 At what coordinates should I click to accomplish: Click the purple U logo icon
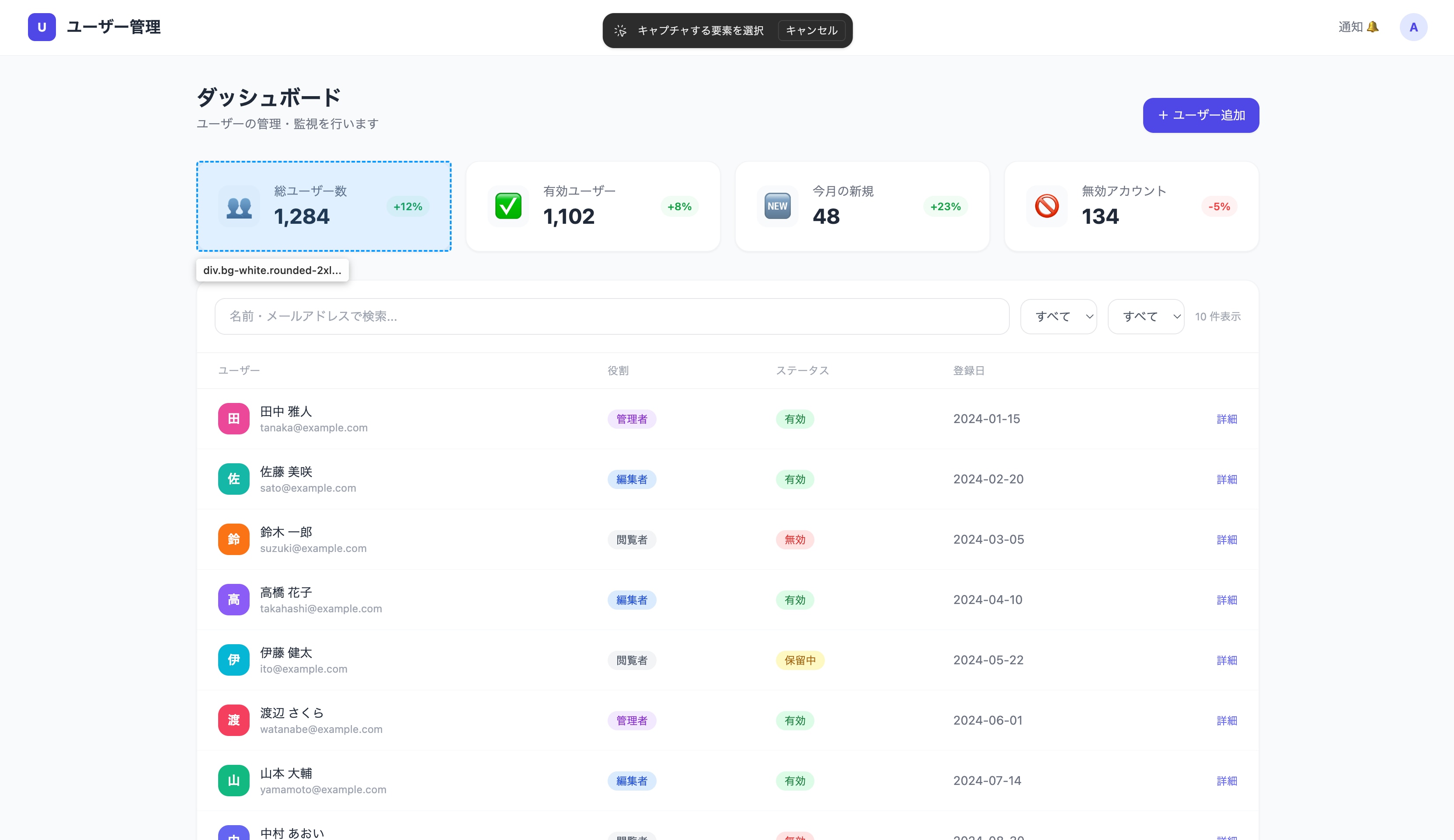pyautogui.click(x=42, y=27)
